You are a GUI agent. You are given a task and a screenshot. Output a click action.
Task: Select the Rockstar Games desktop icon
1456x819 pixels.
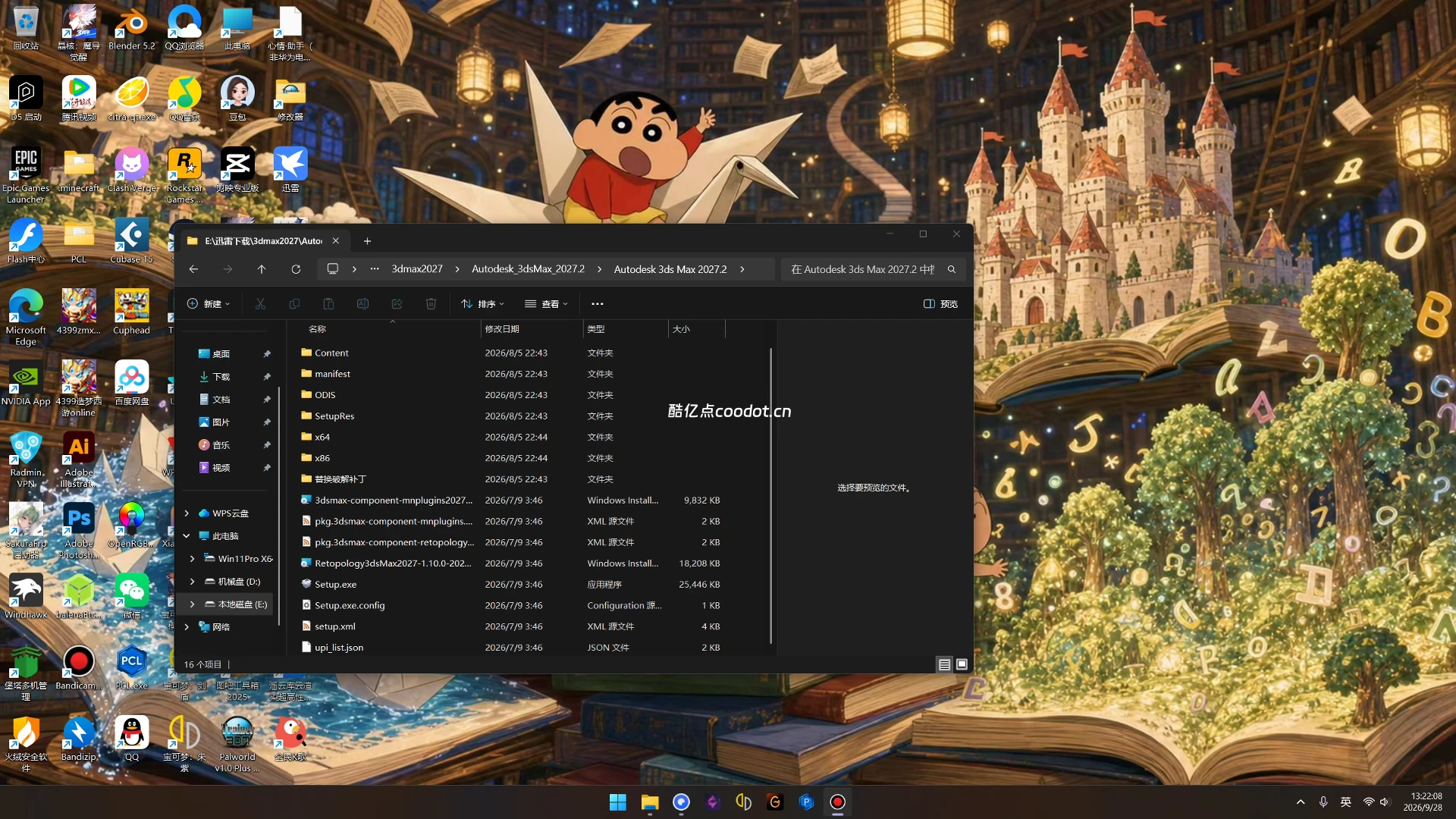coord(184,175)
